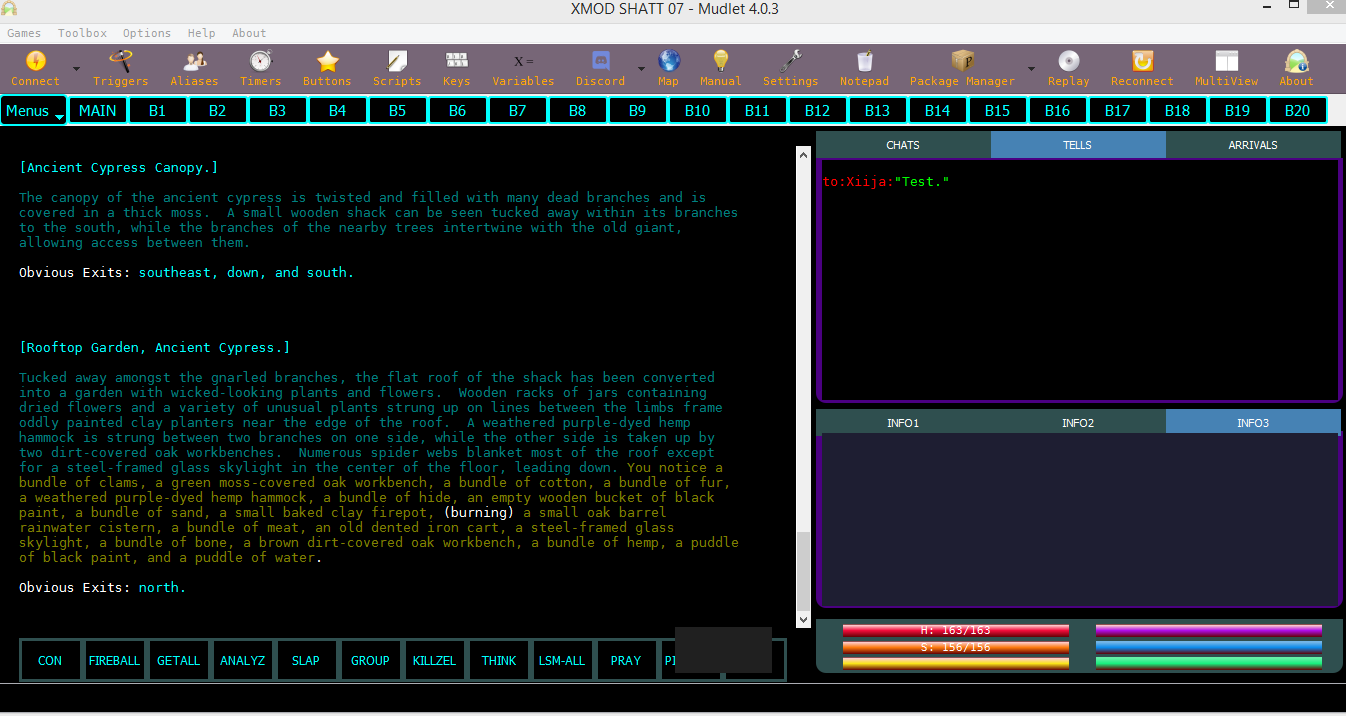Open the Toolbox menu

[82, 33]
